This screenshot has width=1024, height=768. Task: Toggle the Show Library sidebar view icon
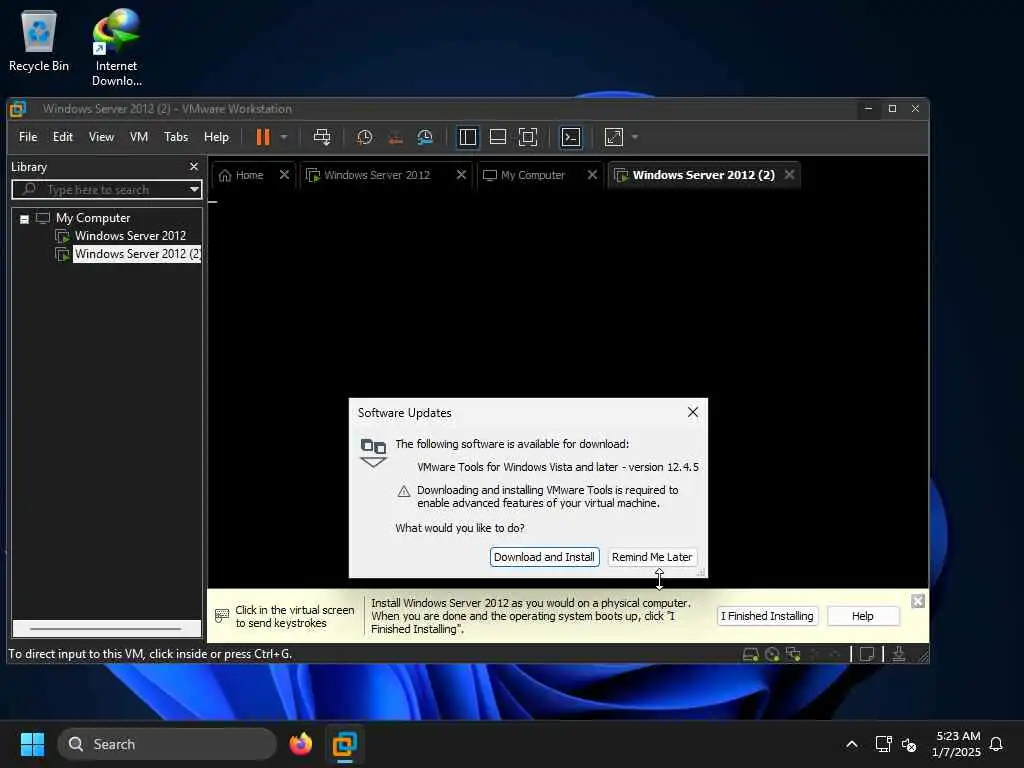coord(468,137)
